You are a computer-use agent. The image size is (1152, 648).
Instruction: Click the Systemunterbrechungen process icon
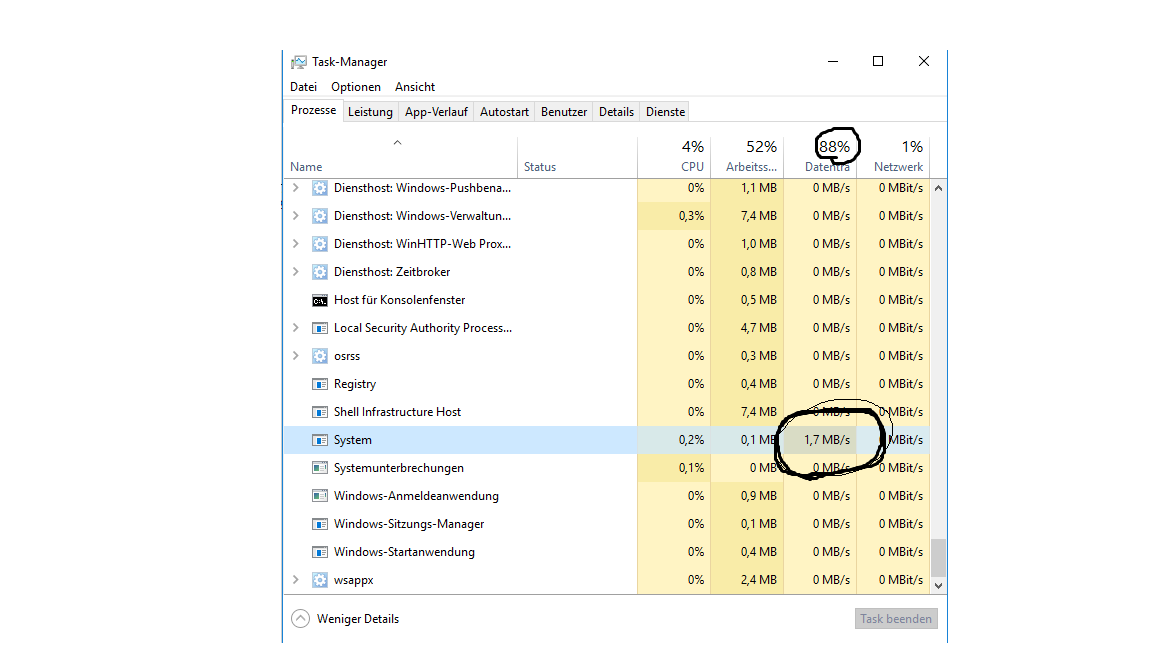tap(320, 468)
